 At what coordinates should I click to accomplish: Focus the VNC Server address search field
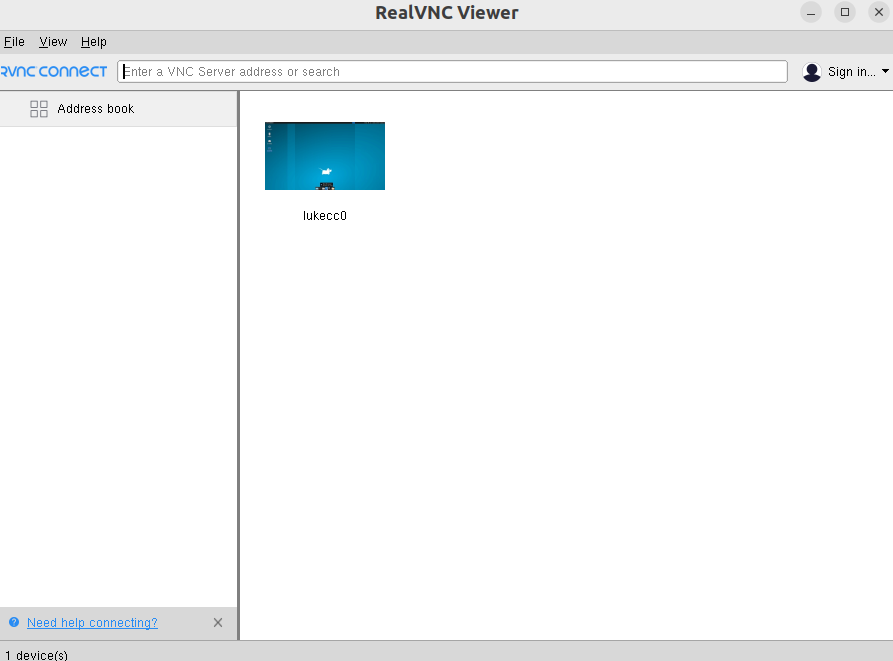pyautogui.click(x=452, y=72)
